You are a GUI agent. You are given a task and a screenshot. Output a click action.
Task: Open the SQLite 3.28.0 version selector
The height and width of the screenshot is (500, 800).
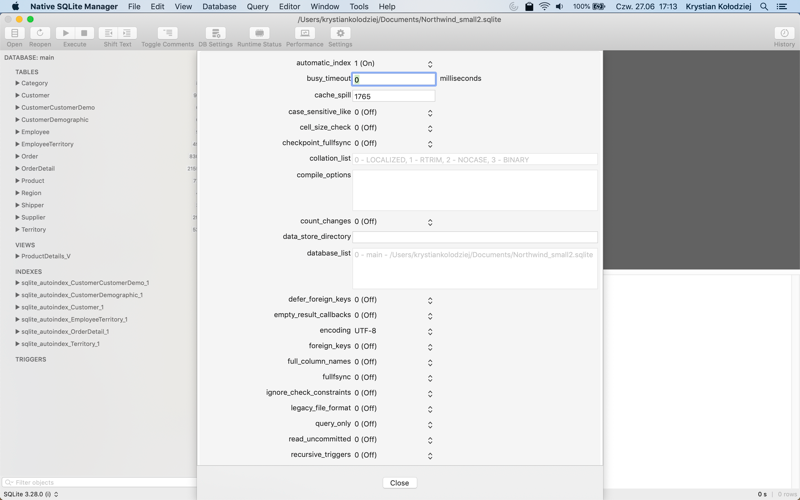[31, 494]
